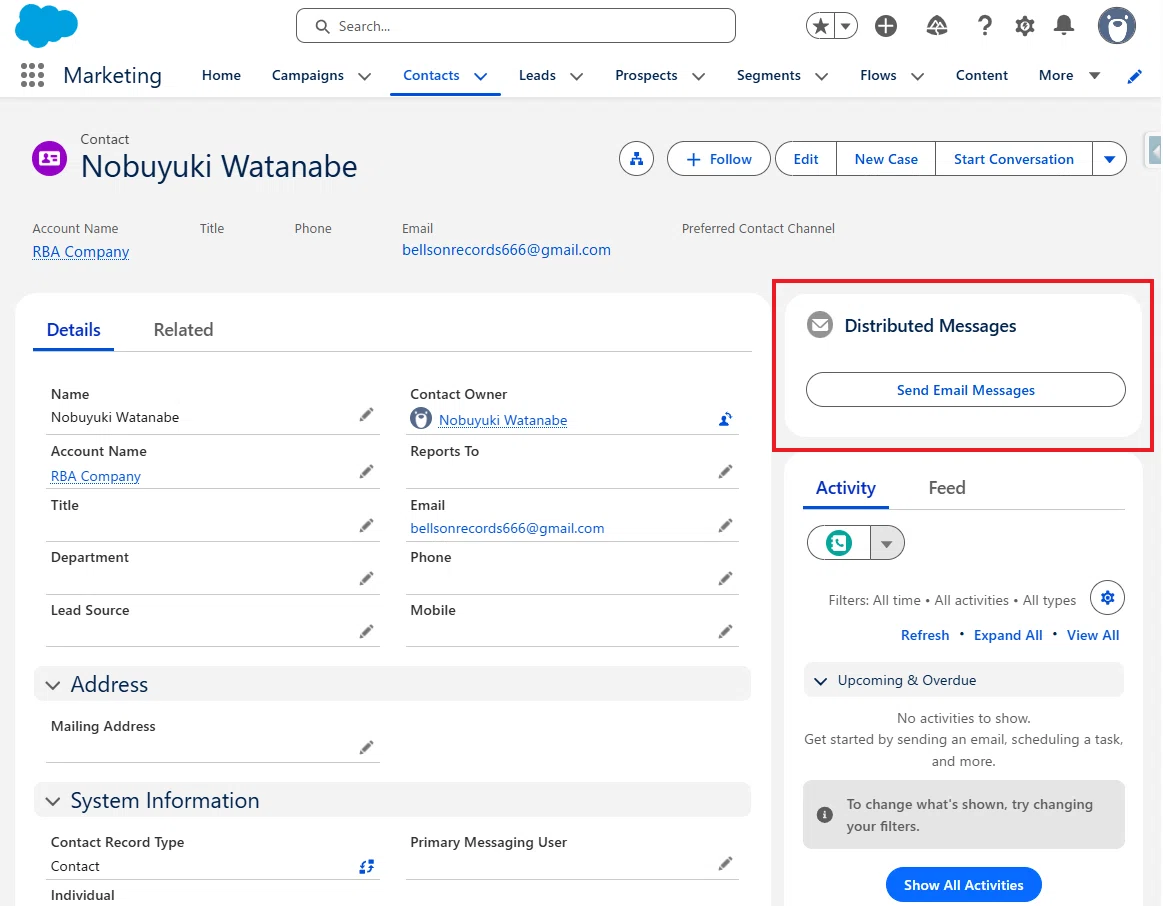Click Show All Activities button
The image size is (1163, 906).
(963, 884)
